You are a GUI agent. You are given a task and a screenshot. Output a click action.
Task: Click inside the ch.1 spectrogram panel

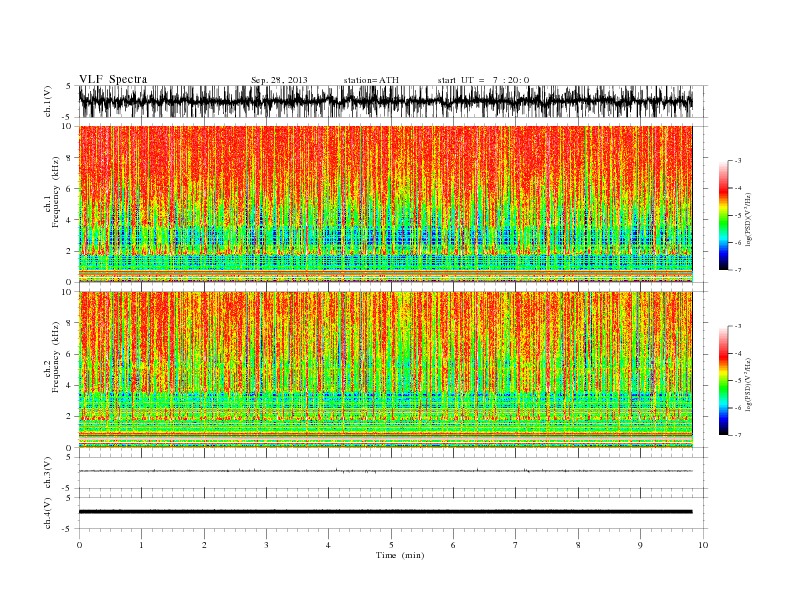(385, 204)
